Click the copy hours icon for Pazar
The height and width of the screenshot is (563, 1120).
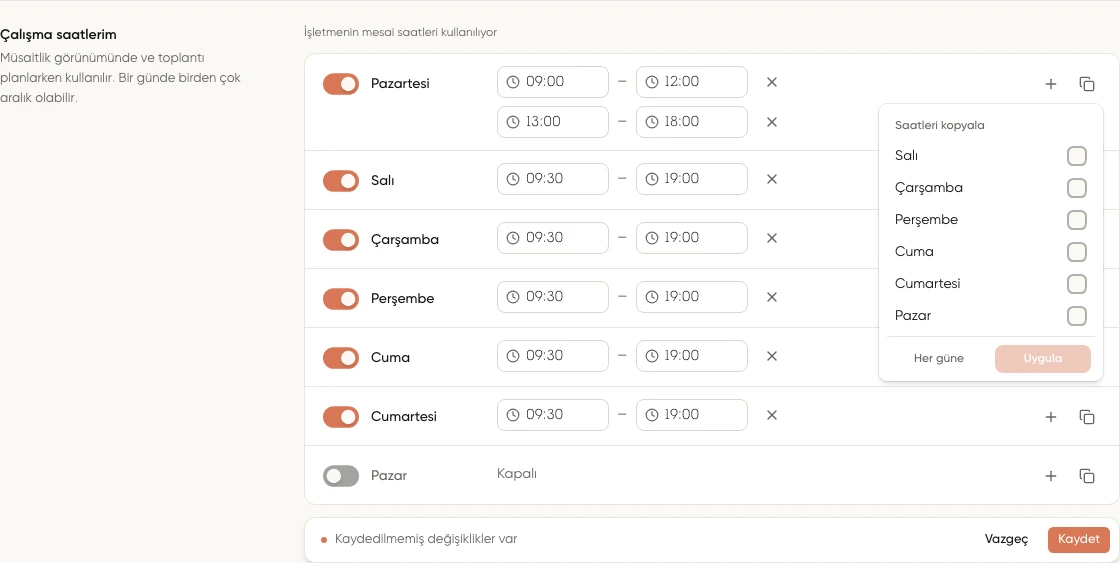tap(1086, 476)
